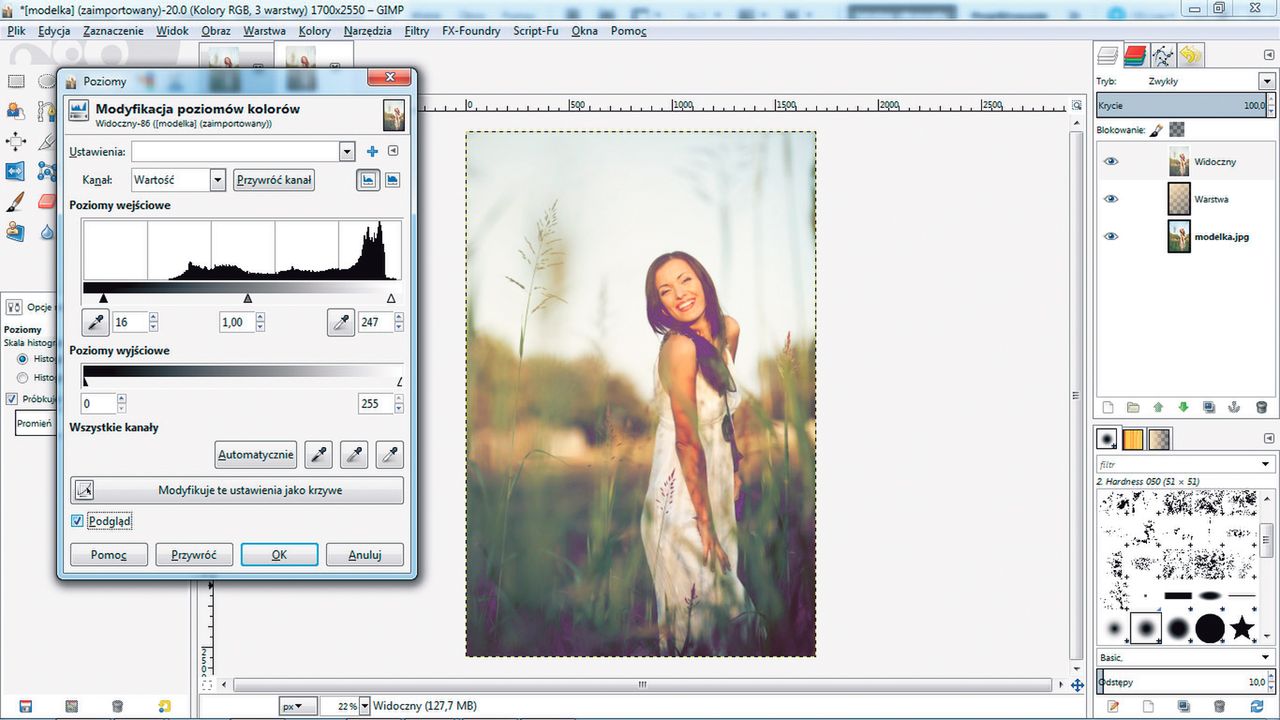
Task: Select logarithmic histogram radio option
Action: [23, 377]
